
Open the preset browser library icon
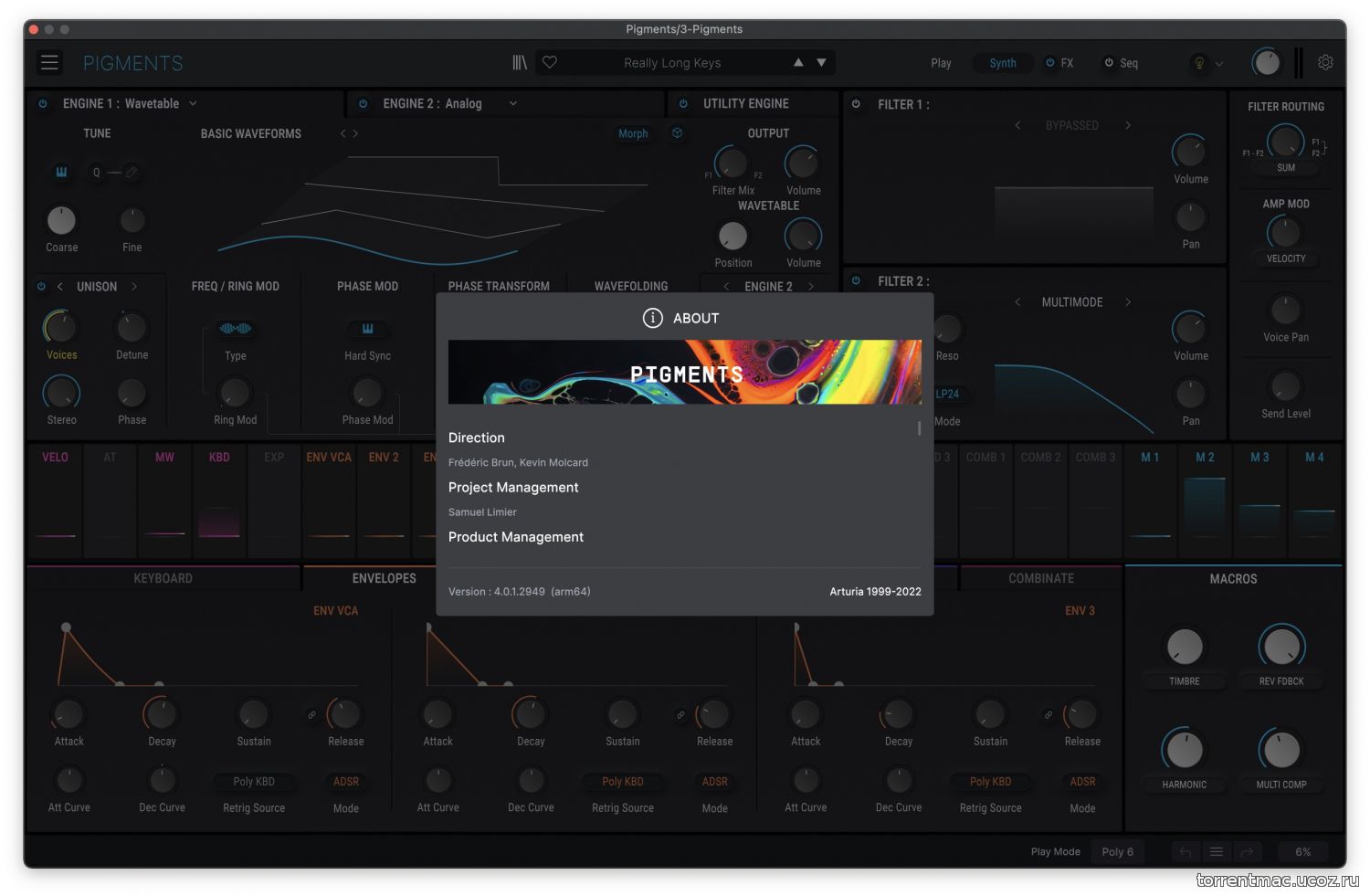(520, 63)
